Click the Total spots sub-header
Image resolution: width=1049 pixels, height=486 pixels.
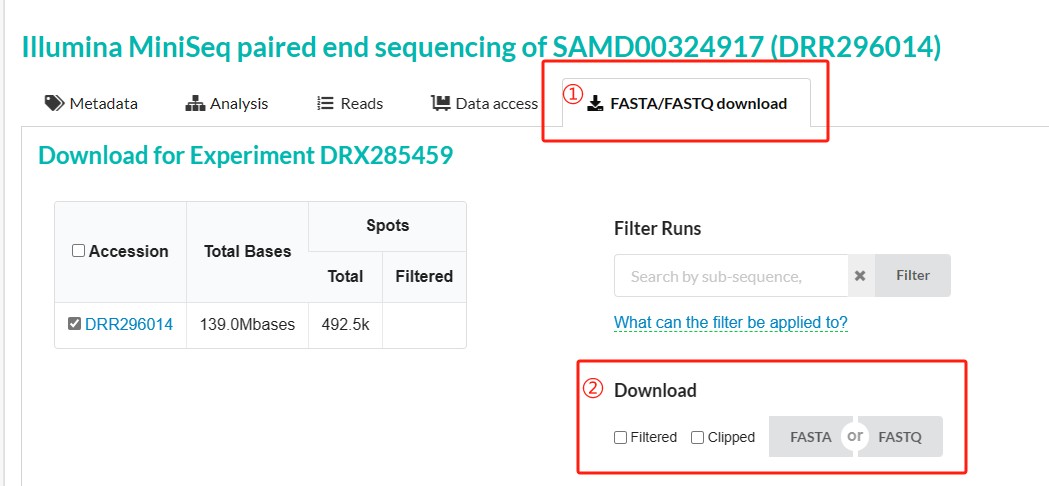coord(345,276)
